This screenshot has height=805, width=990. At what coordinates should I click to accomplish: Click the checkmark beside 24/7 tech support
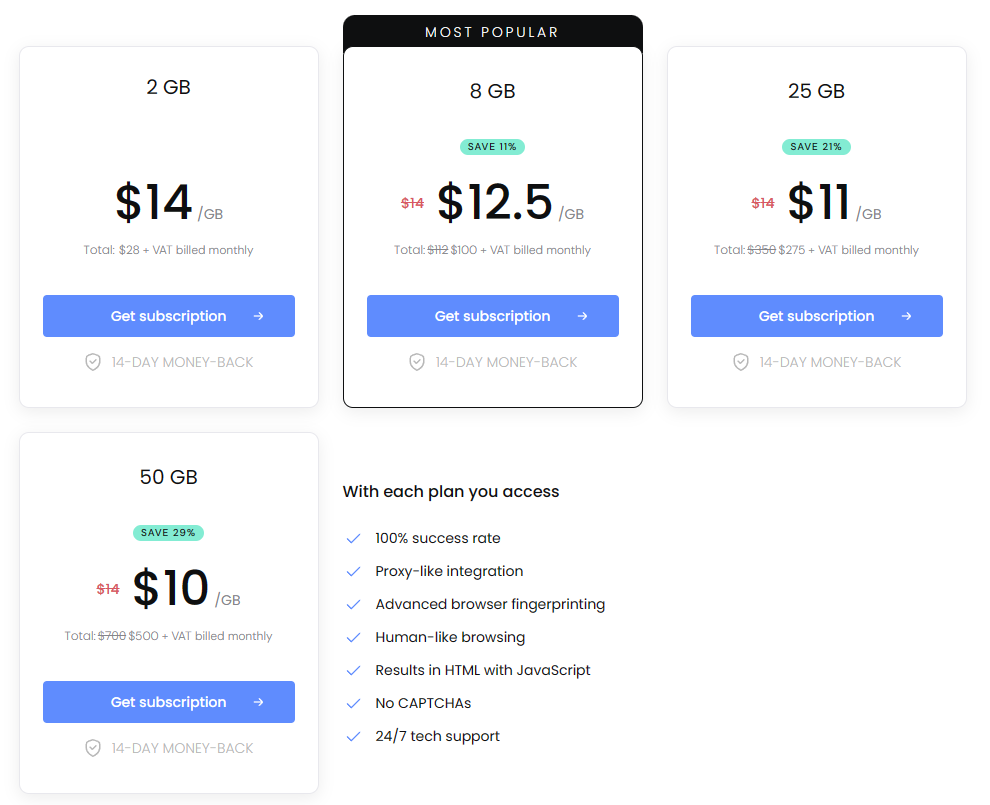[x=353, y=736]
